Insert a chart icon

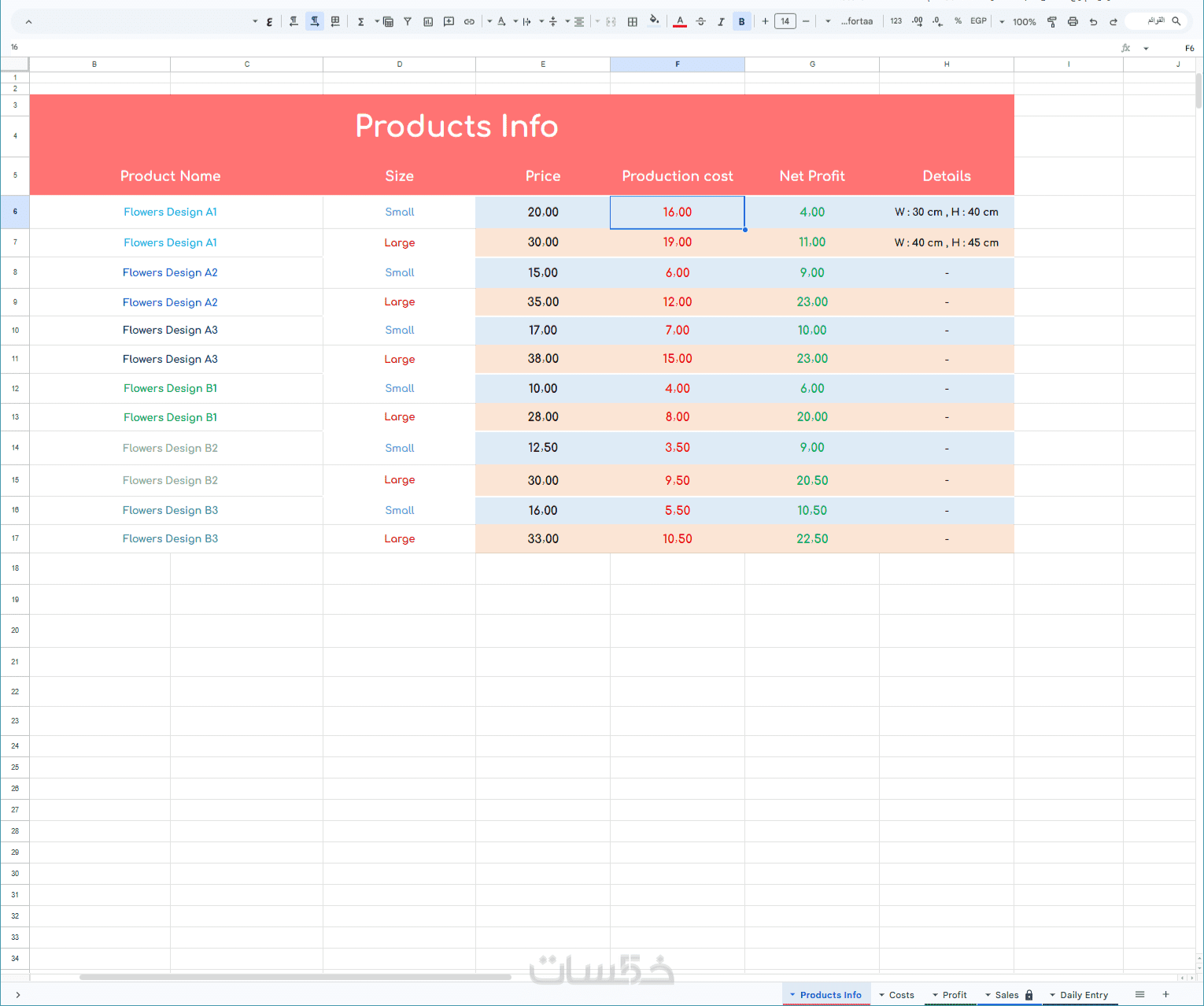428,21
